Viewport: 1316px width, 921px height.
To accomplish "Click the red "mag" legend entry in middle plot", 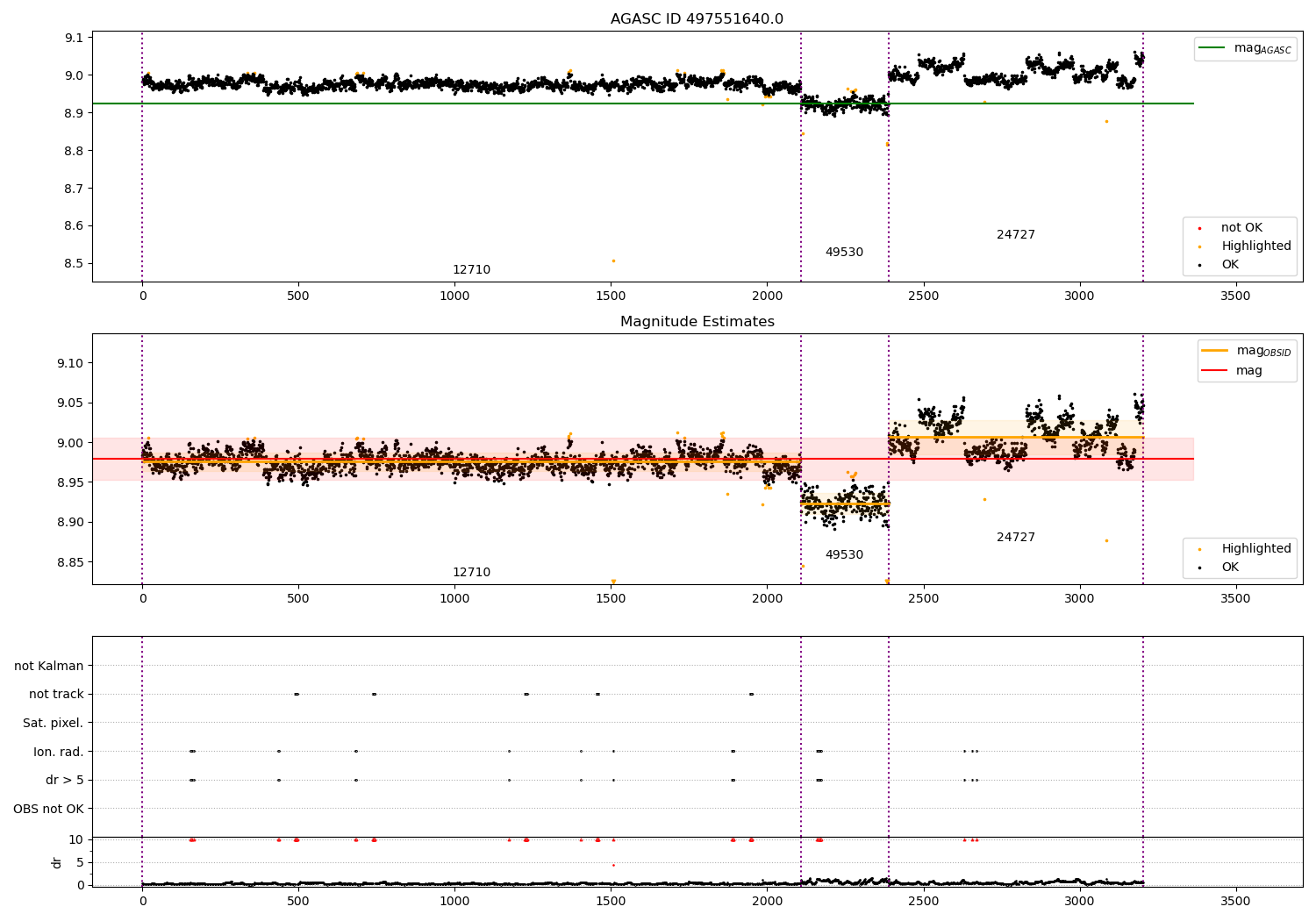I will 1233,371.
